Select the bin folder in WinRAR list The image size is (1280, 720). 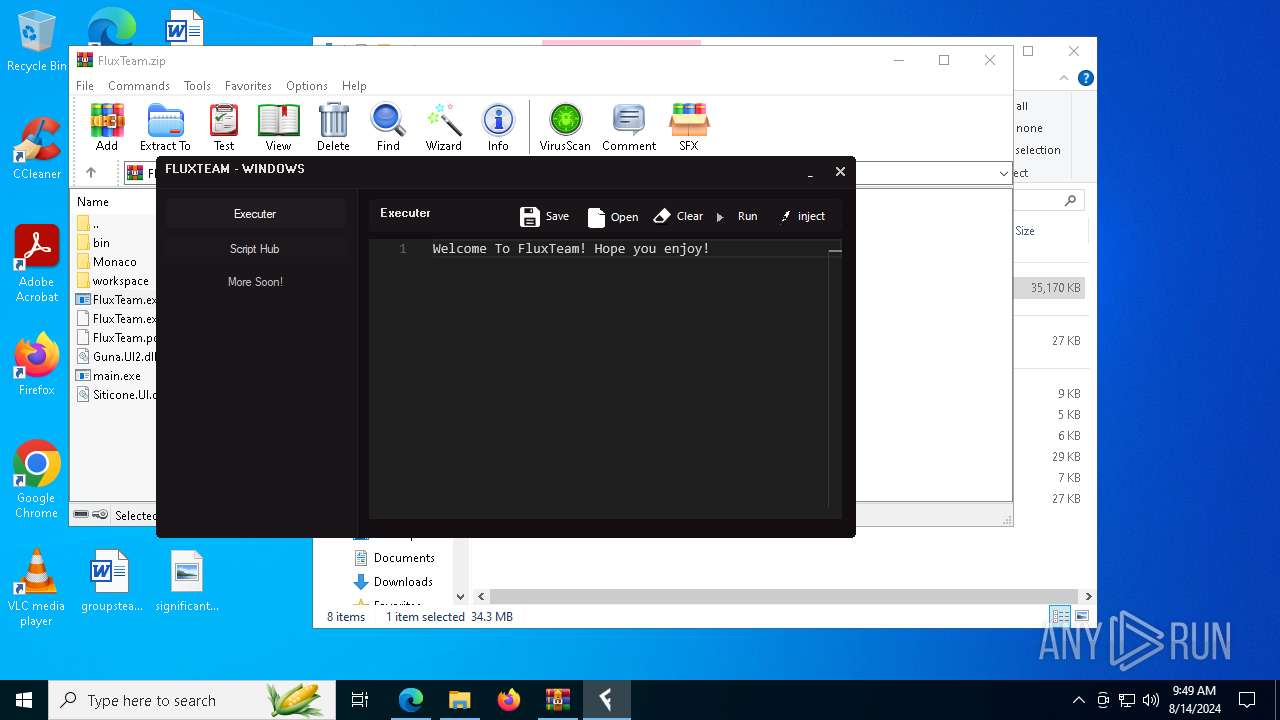[93, 243]
